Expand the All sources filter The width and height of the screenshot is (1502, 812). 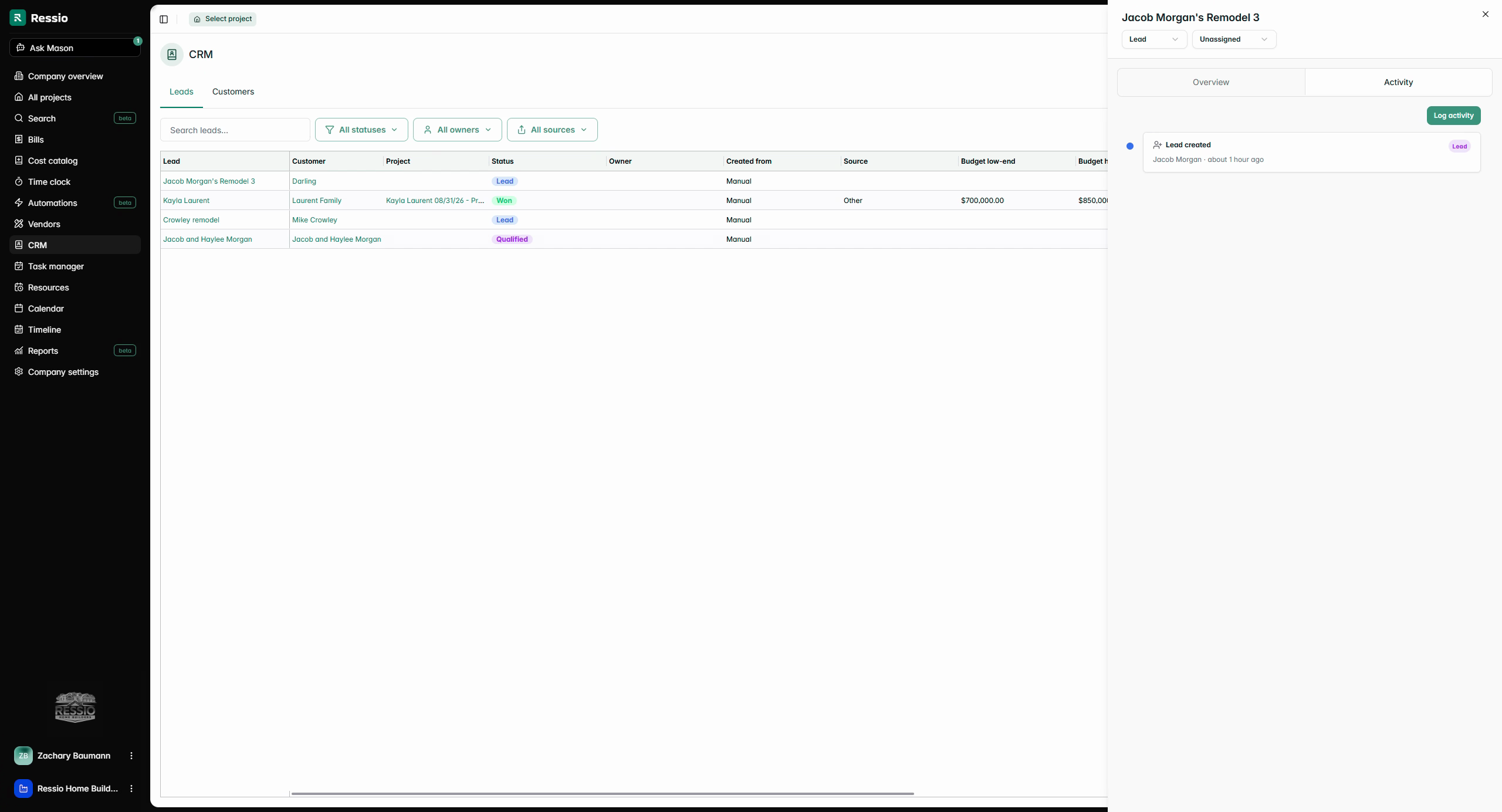coord(552,130)
